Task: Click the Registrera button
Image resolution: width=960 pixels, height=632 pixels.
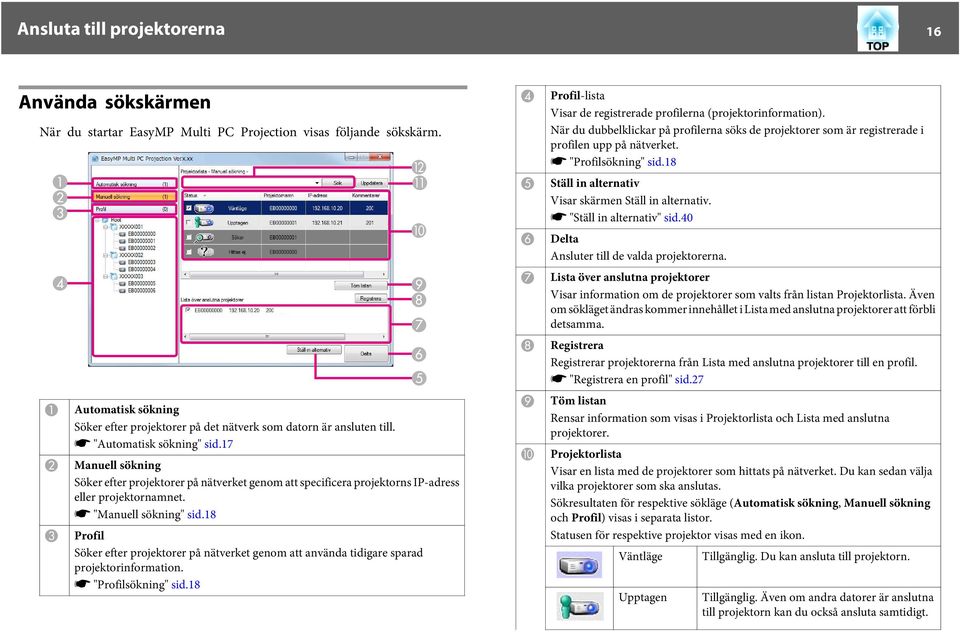Action: [371, 298]
